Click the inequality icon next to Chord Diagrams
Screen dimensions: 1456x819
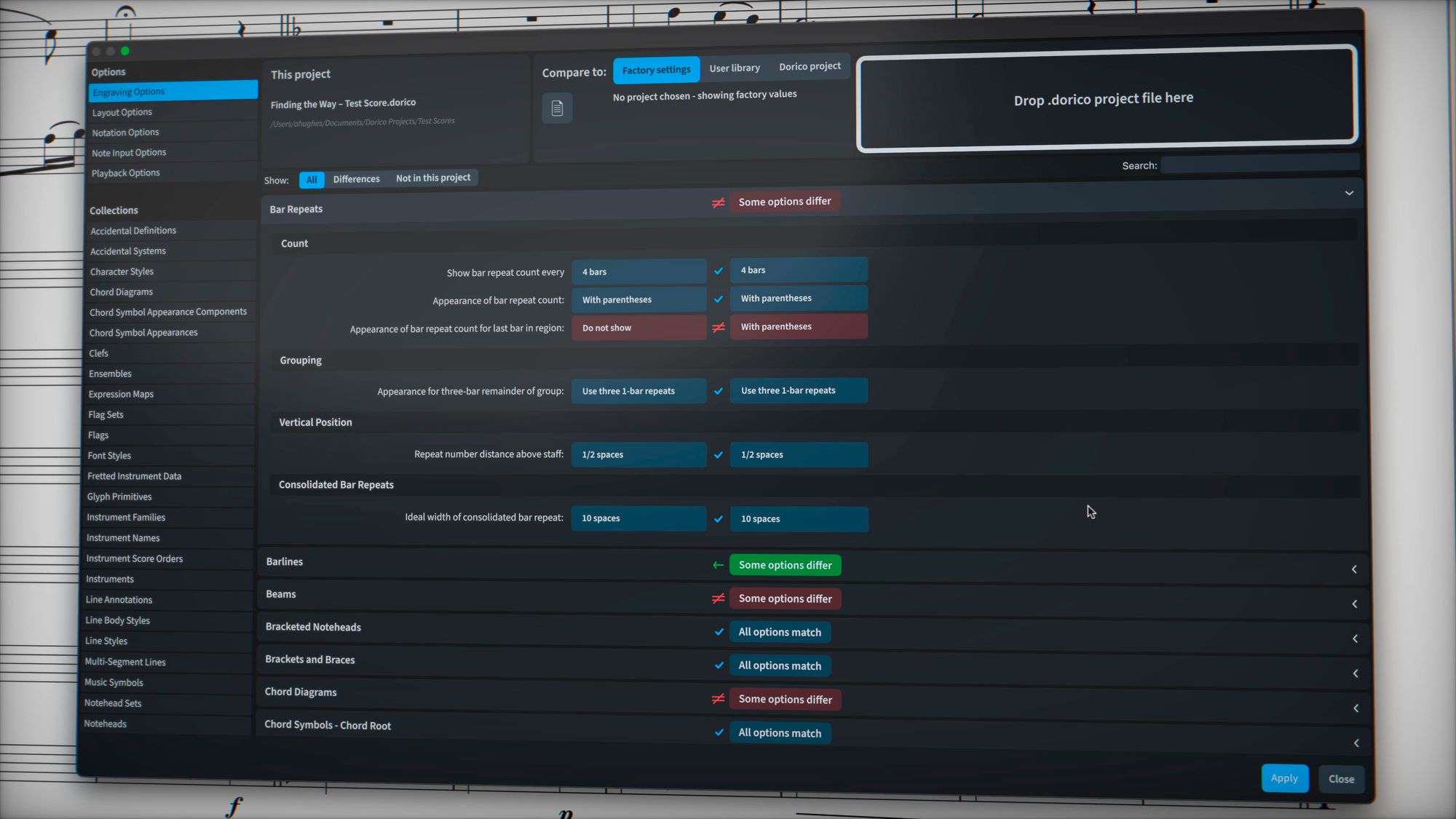pyautogui.click(x=718, y=699)
